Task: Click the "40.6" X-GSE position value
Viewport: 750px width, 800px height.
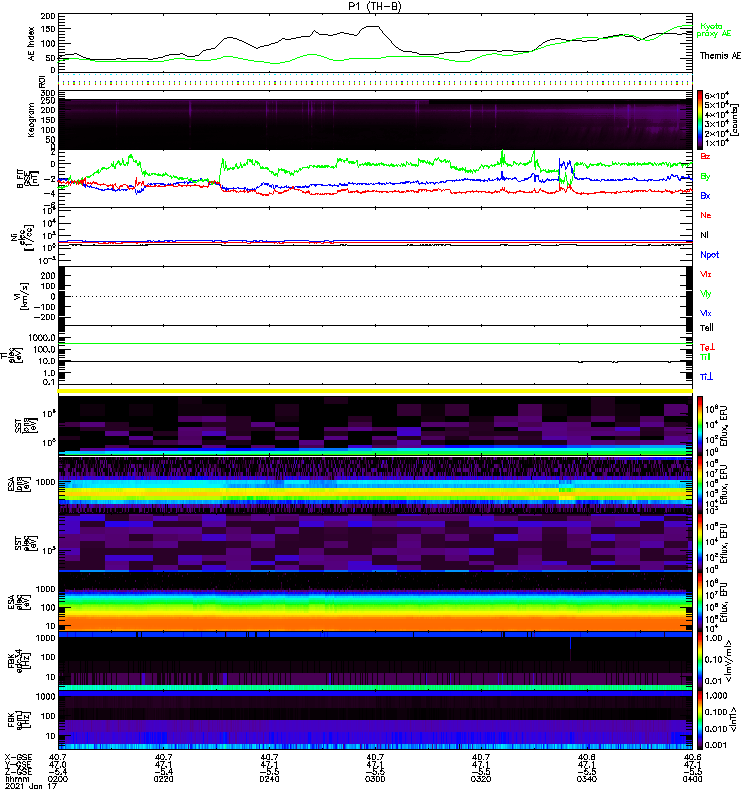Action: click(692, 757)
